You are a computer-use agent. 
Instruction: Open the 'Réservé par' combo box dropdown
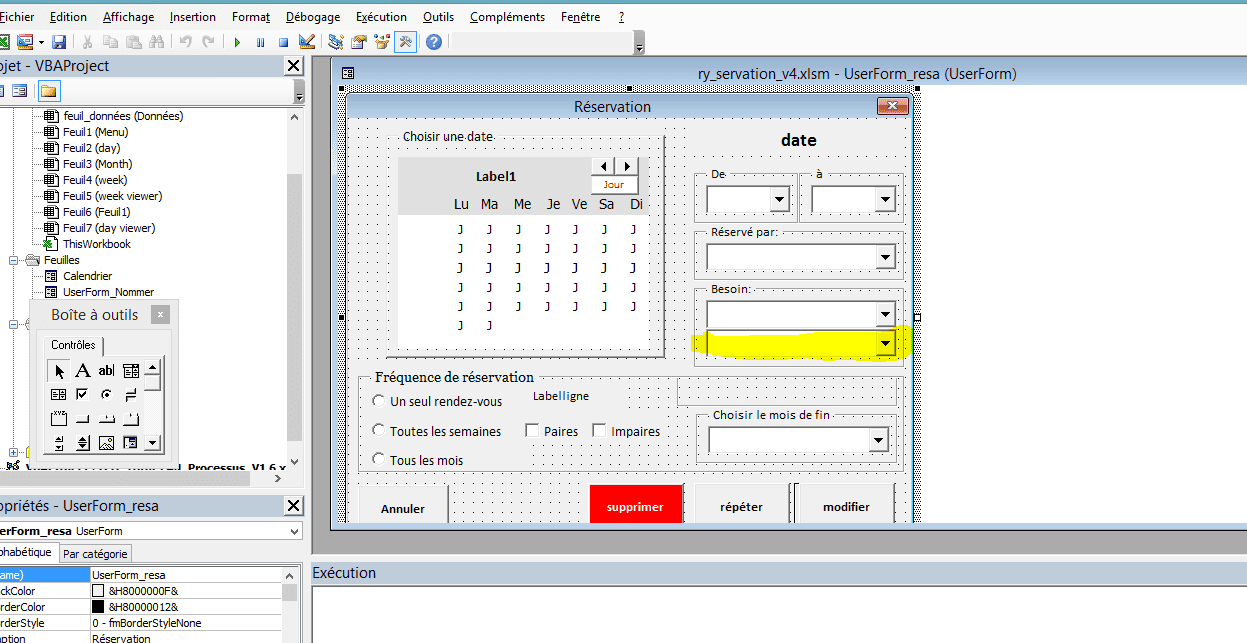click(884, 258)
